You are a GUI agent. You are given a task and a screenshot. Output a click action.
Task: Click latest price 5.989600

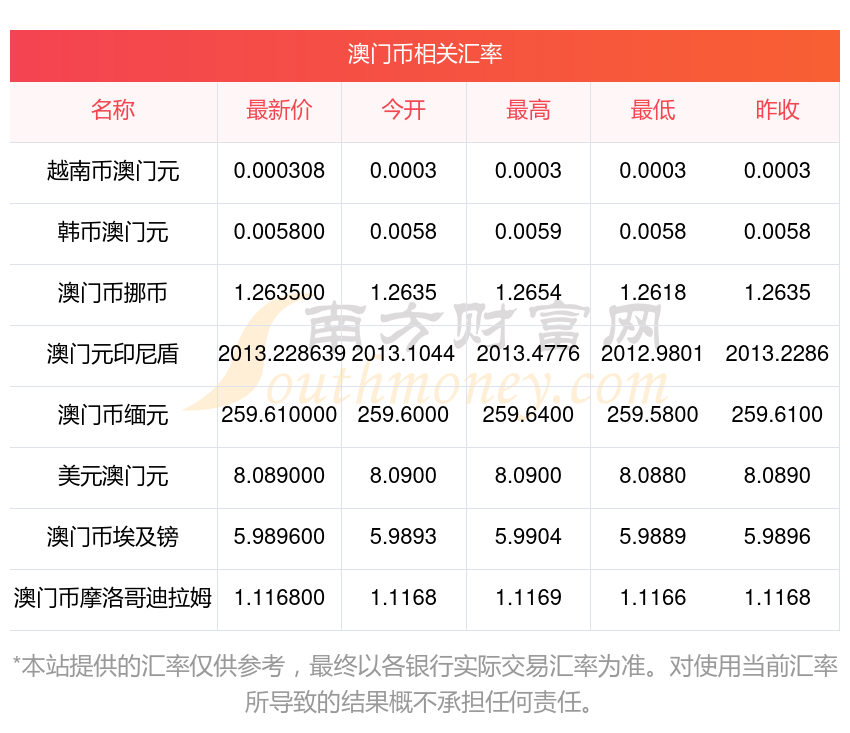click(x=279, y=537)
